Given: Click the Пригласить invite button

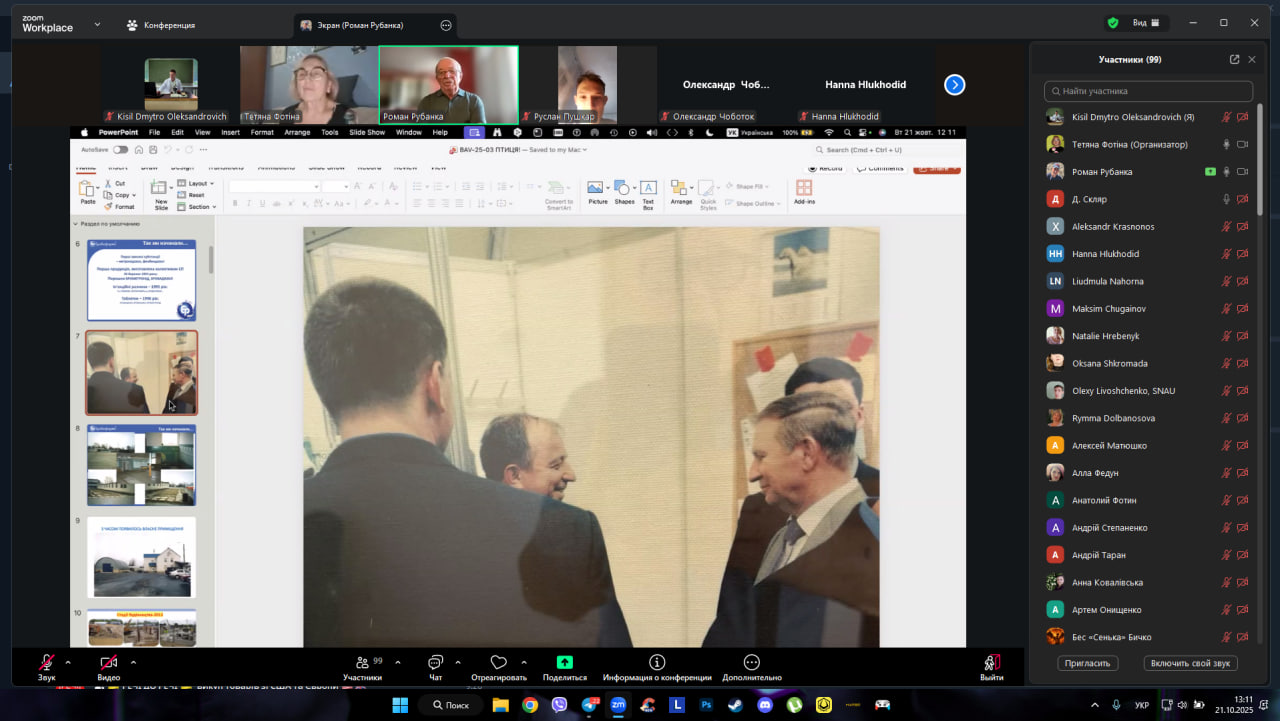Looking at the screenshot, I should point(1087,663).
